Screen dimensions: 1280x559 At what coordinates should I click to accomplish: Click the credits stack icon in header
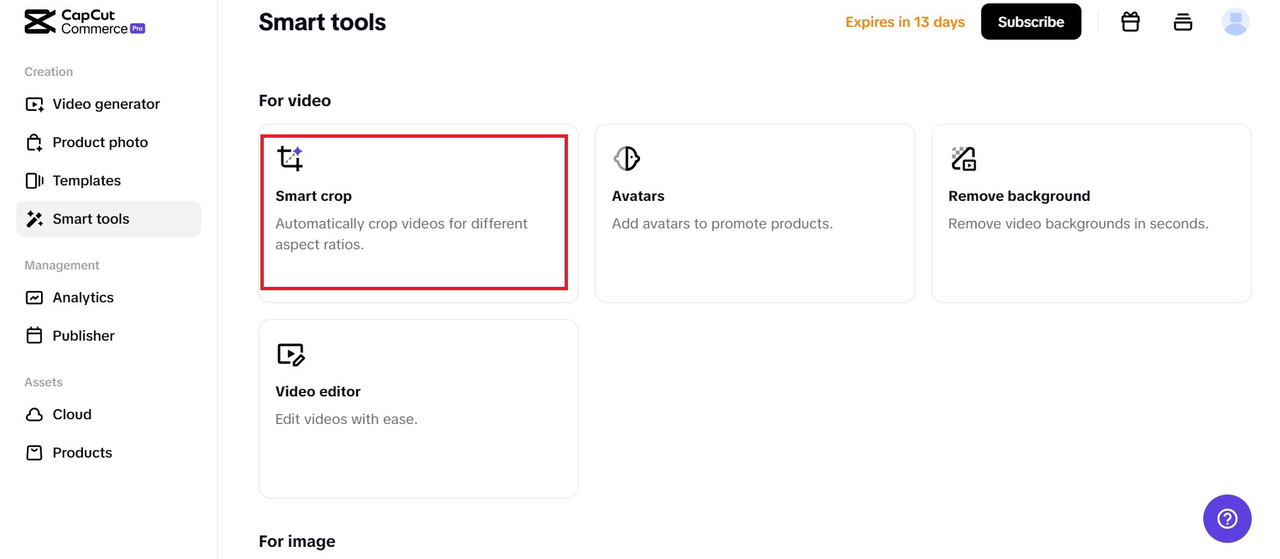click(x=1183, y=21)
